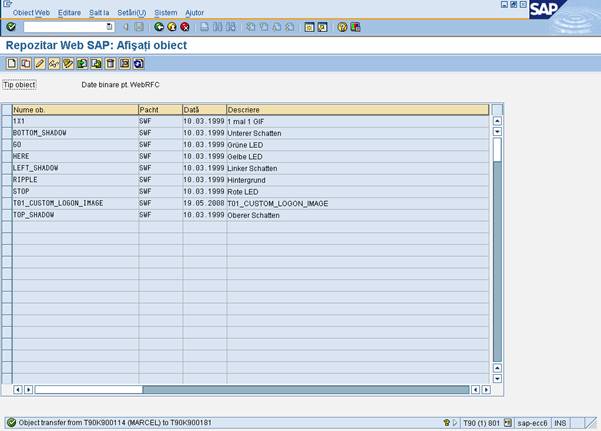Image resolution: width=601 pixels, height=431 pixels.
Task: Click the green Enter checkmark icon
Action: pos(11,27)
